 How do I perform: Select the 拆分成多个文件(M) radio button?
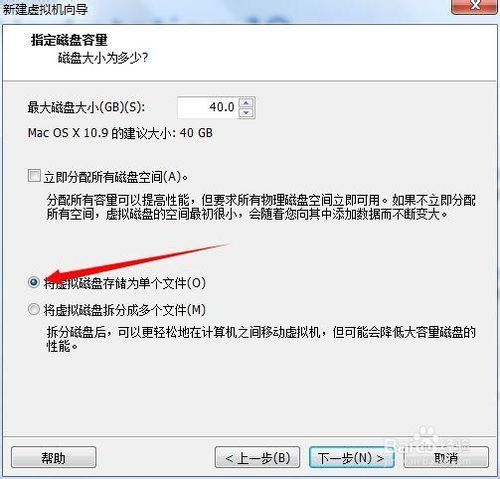(34, 309)
